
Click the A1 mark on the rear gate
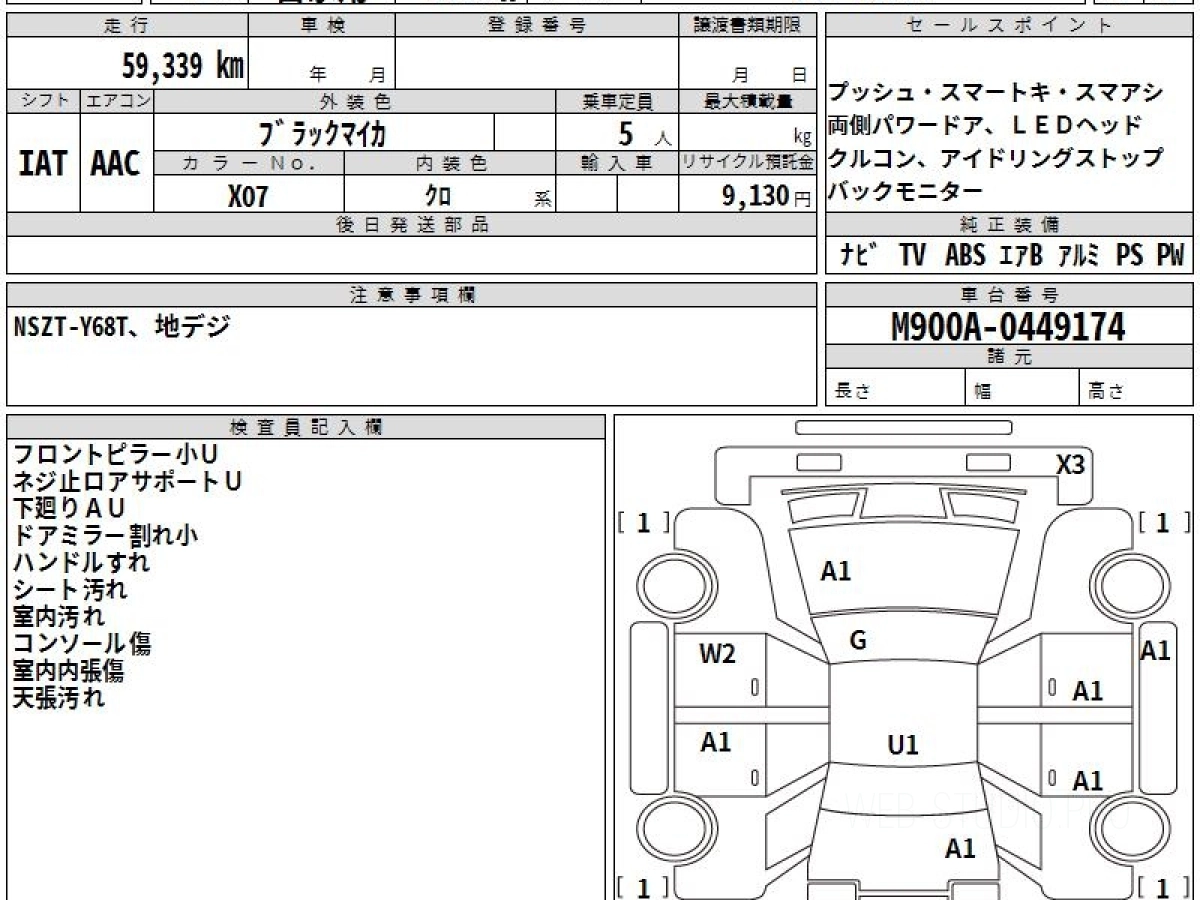coord(960,849)
